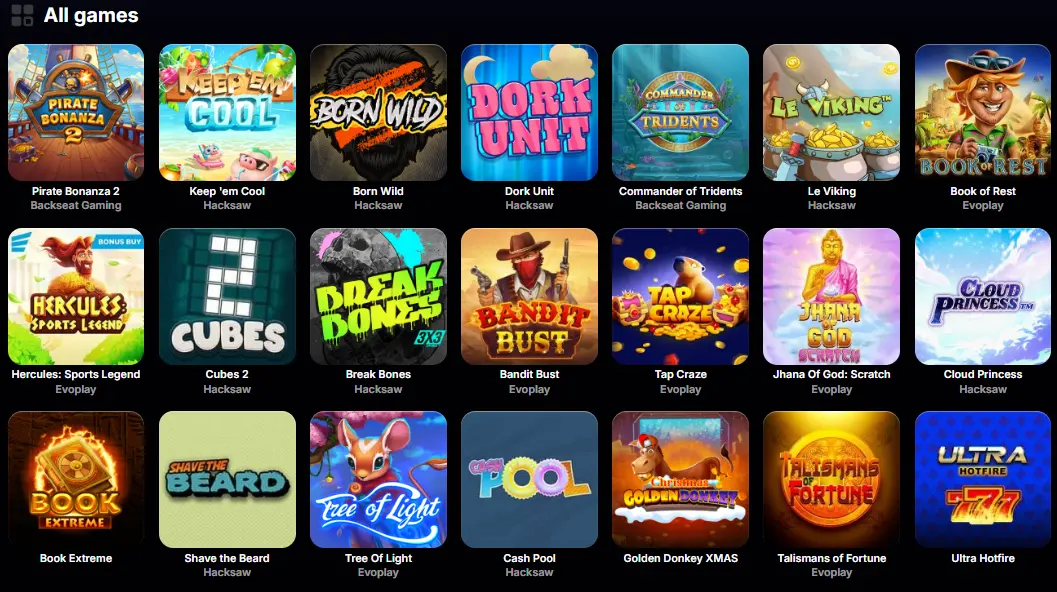Click the All games grid icon
The height and width of the screenshot is (592, 1057).
22,15
